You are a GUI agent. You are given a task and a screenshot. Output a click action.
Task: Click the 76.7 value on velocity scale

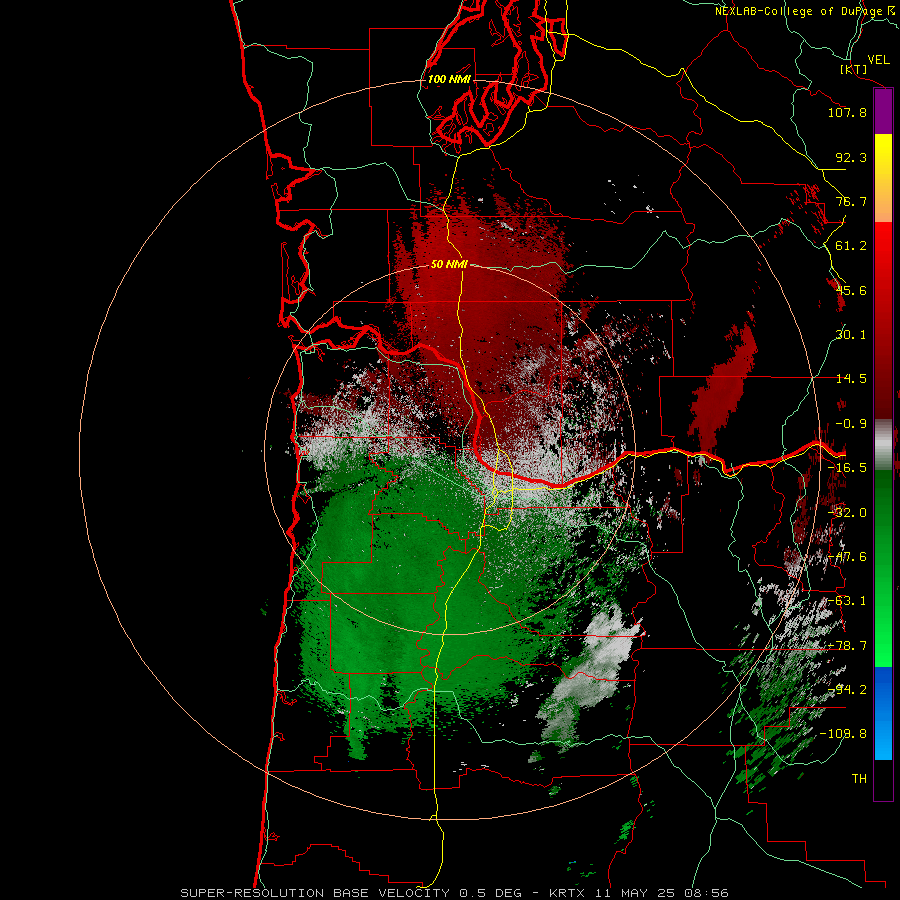point(851,201)
